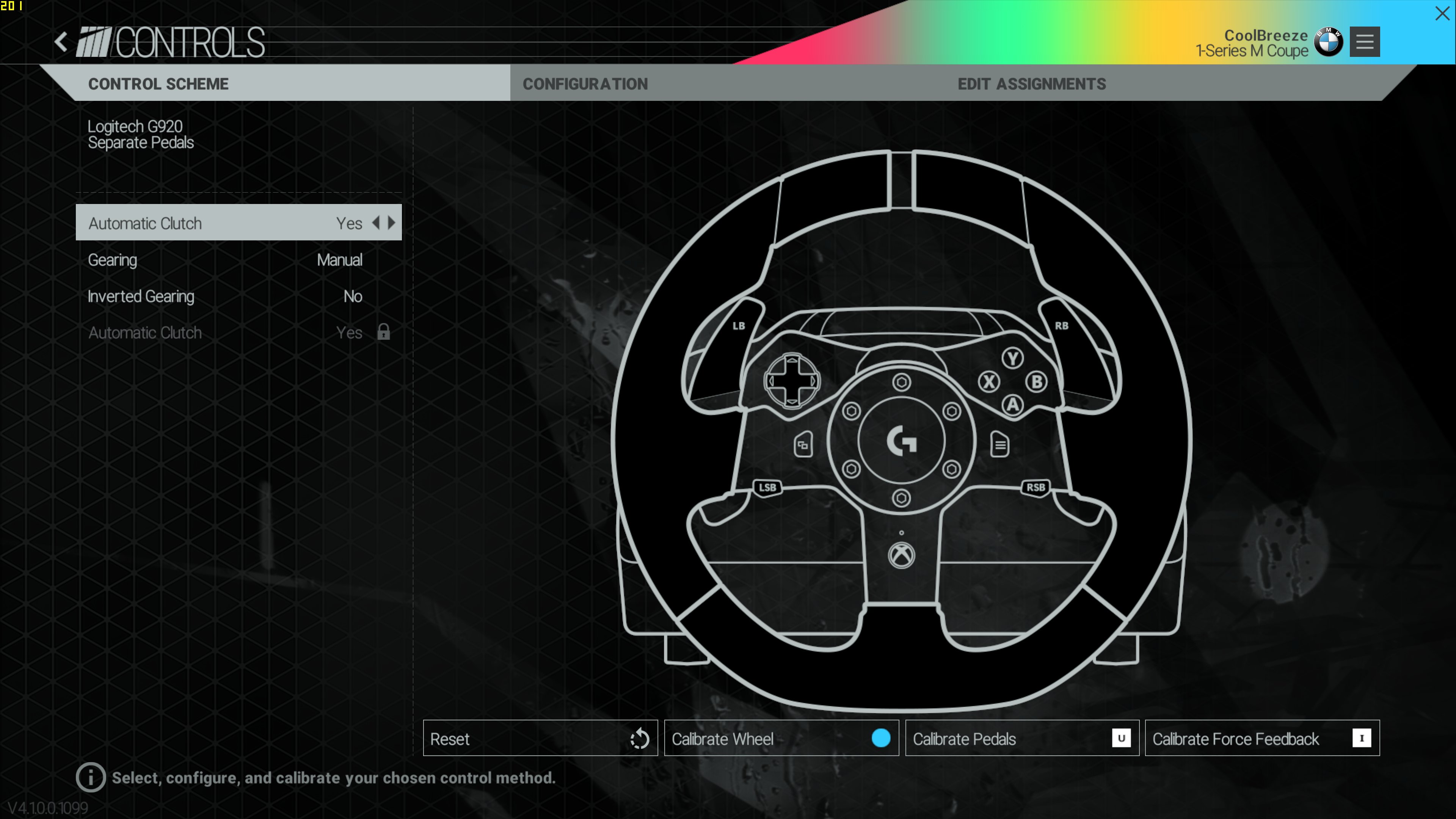
Task: Select the Gearing Manual option row
Action: pyautogui.click(x=238, y=260)
